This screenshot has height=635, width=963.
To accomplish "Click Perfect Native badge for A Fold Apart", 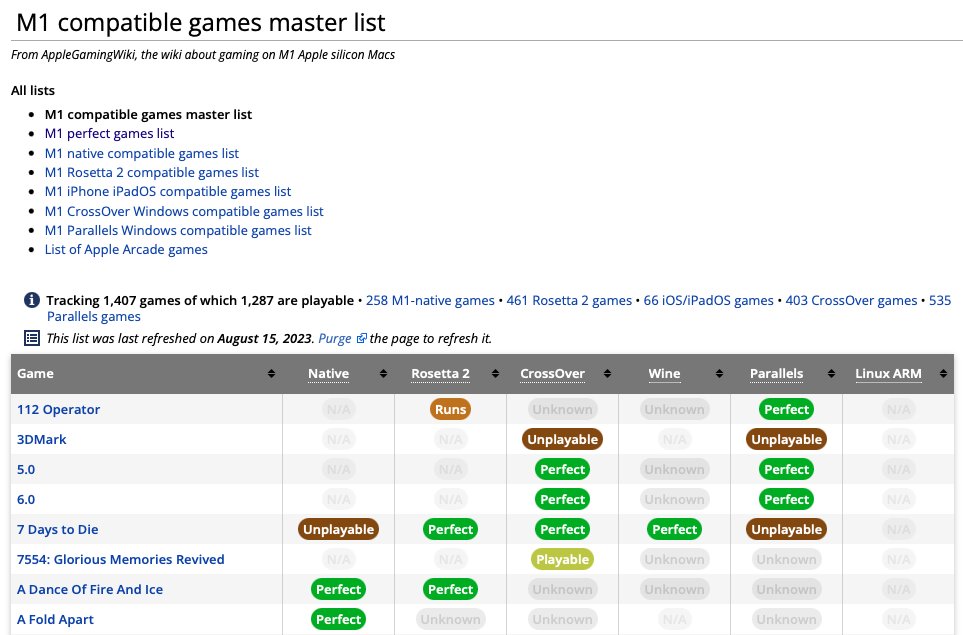I will click(338, 620).
